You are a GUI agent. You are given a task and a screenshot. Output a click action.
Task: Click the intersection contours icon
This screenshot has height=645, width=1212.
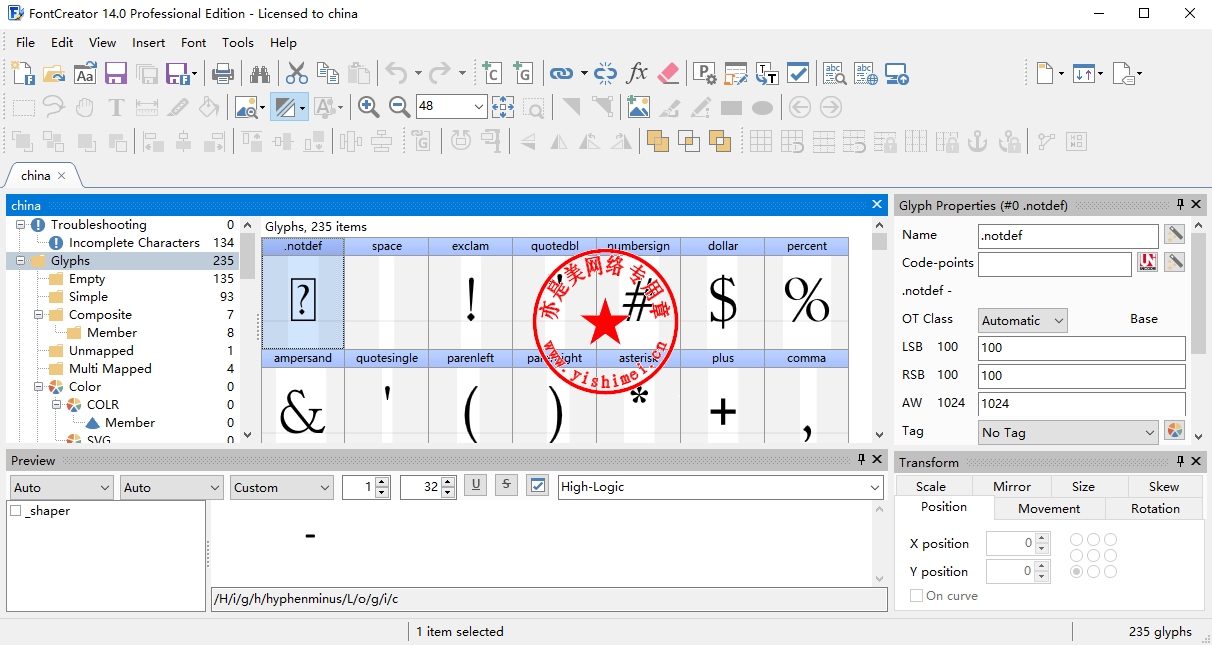pos(689,141)
